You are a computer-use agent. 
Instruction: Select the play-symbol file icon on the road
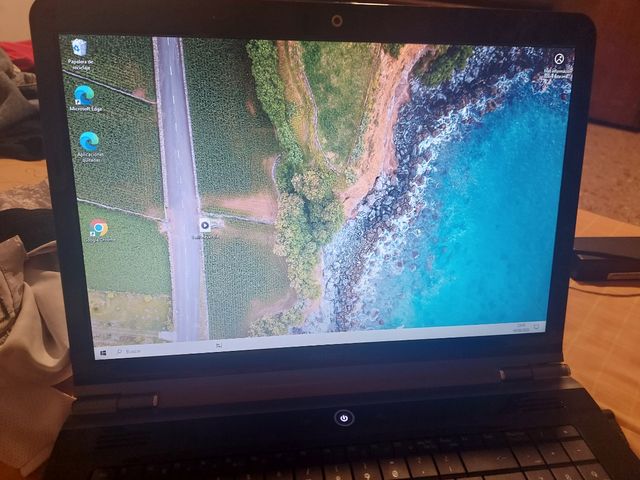point(205,225)
